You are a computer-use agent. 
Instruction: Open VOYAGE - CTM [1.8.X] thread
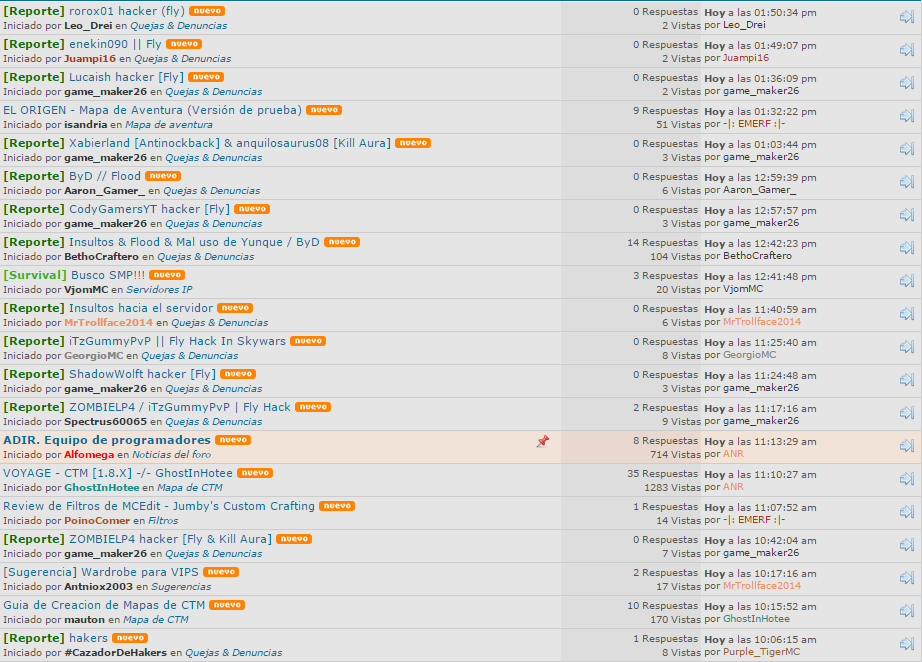tap(118, 473)
